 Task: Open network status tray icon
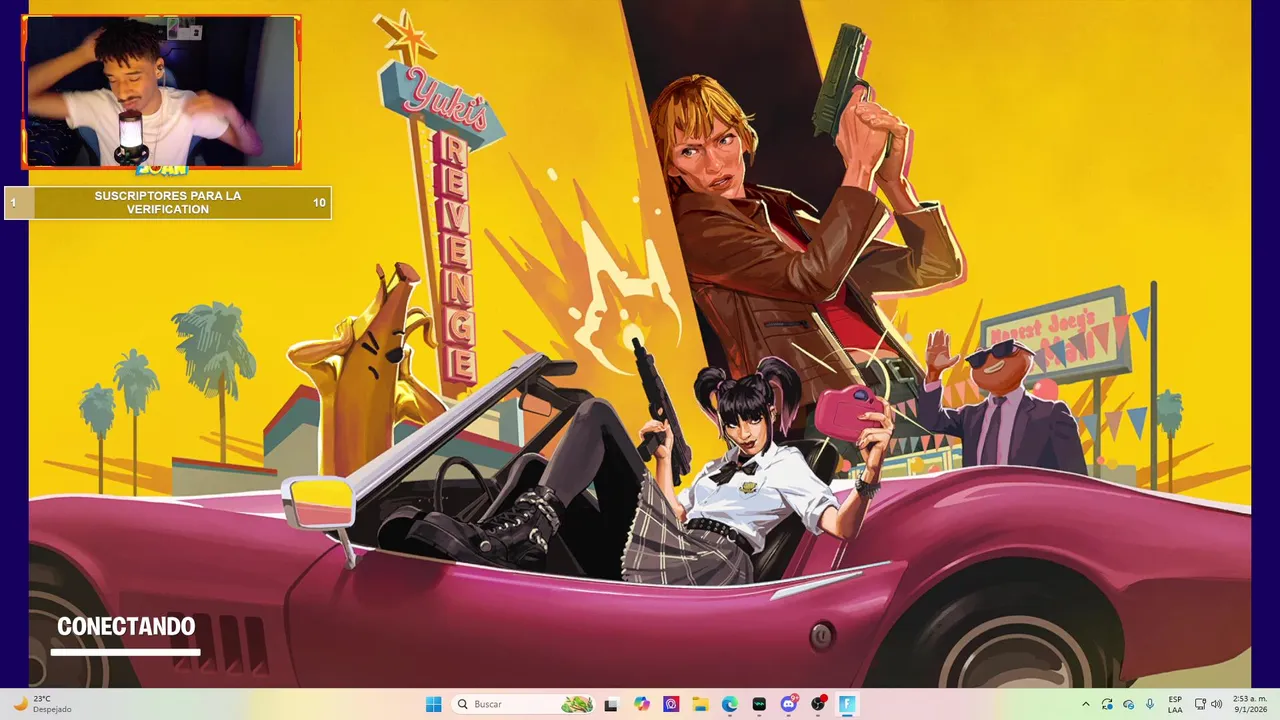click(x=1200, y=704)
